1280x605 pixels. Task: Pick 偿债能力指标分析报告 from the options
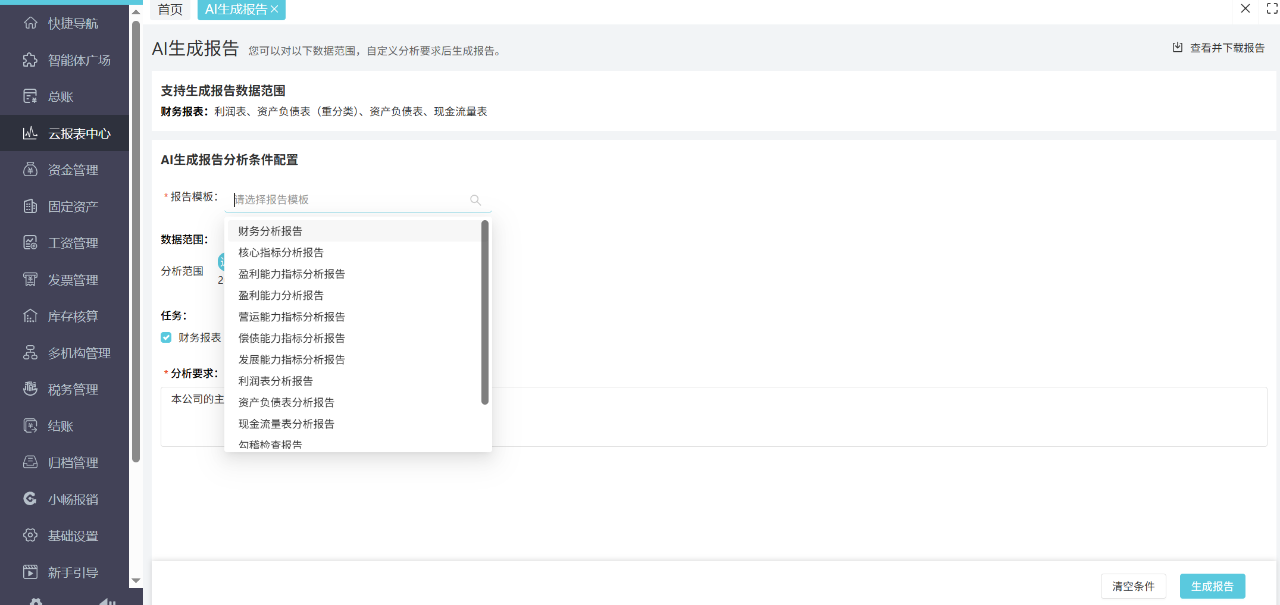[293, 337]
